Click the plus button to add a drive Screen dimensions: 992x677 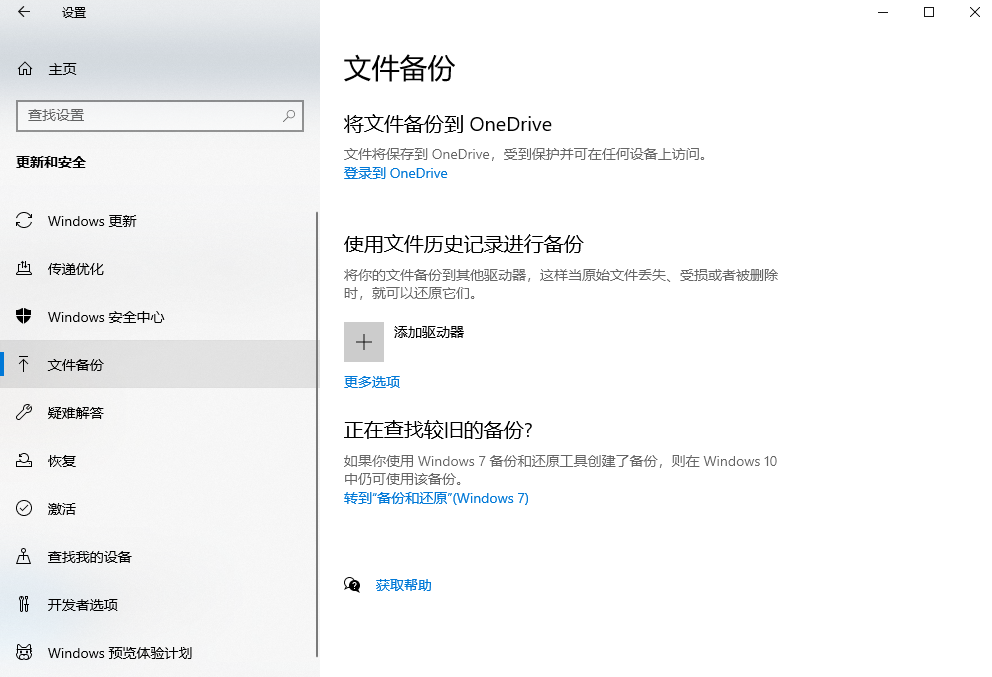(364, 342)
